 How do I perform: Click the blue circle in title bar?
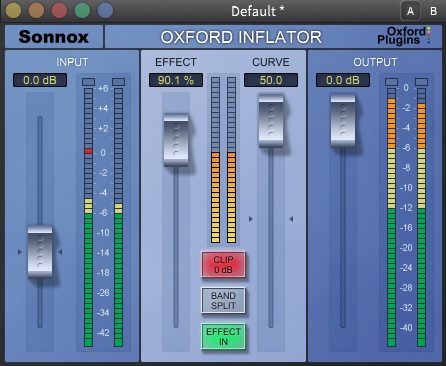105,10
